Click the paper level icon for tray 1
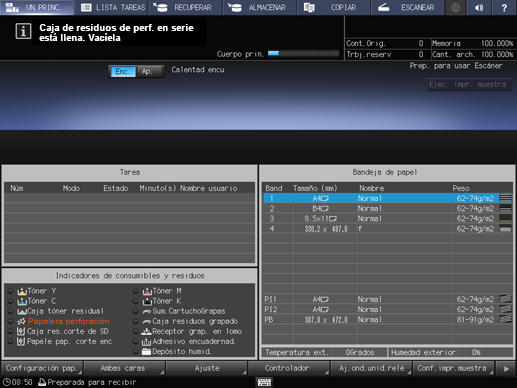 coord(505,198)
